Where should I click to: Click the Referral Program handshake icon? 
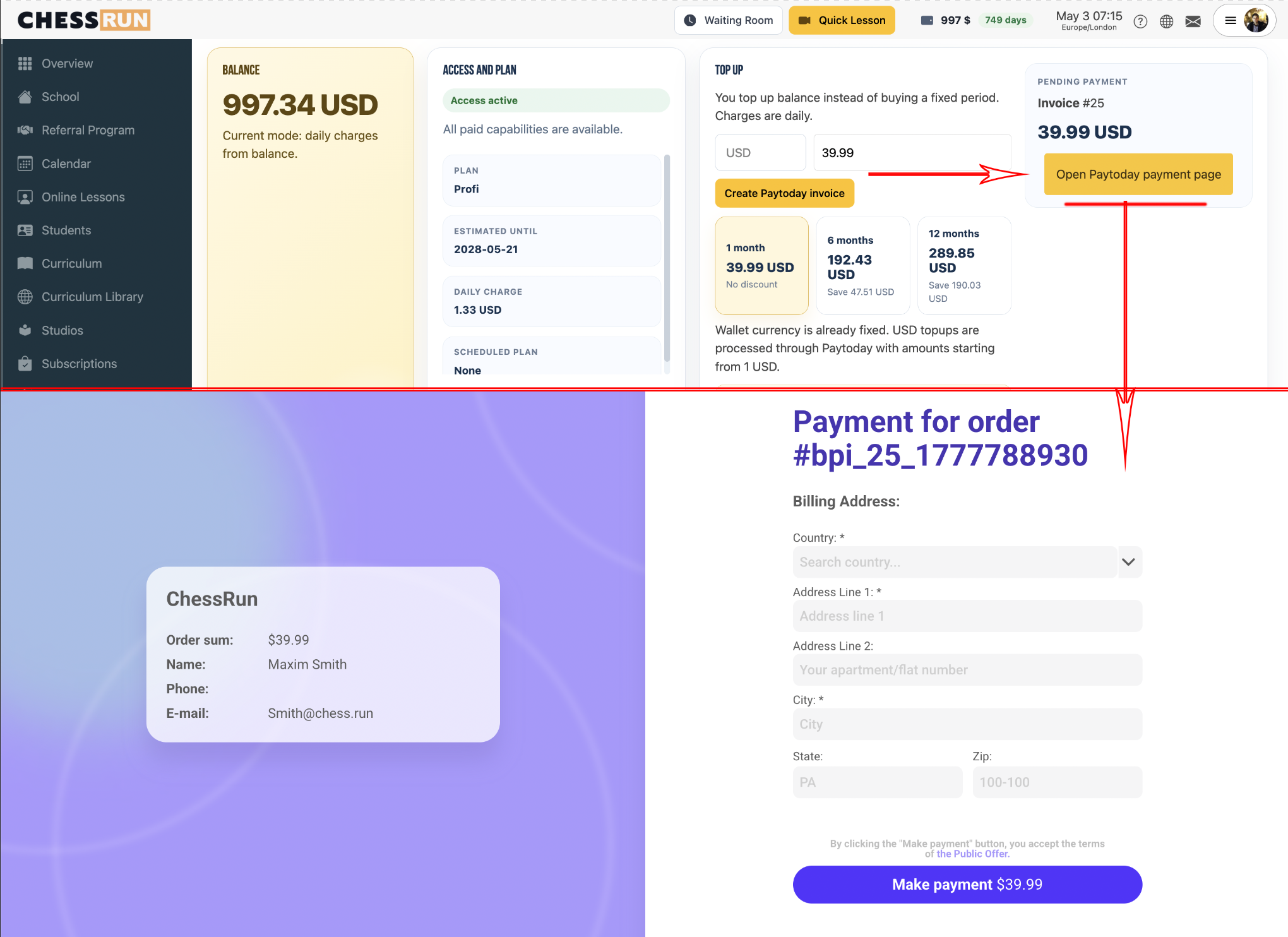pos(25,130)
